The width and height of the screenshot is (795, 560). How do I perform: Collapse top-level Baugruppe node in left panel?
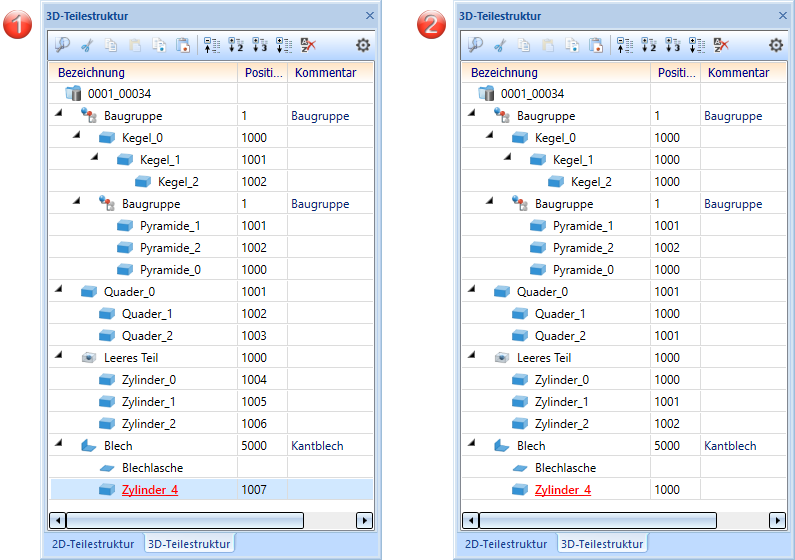click(x=59, y=113)
